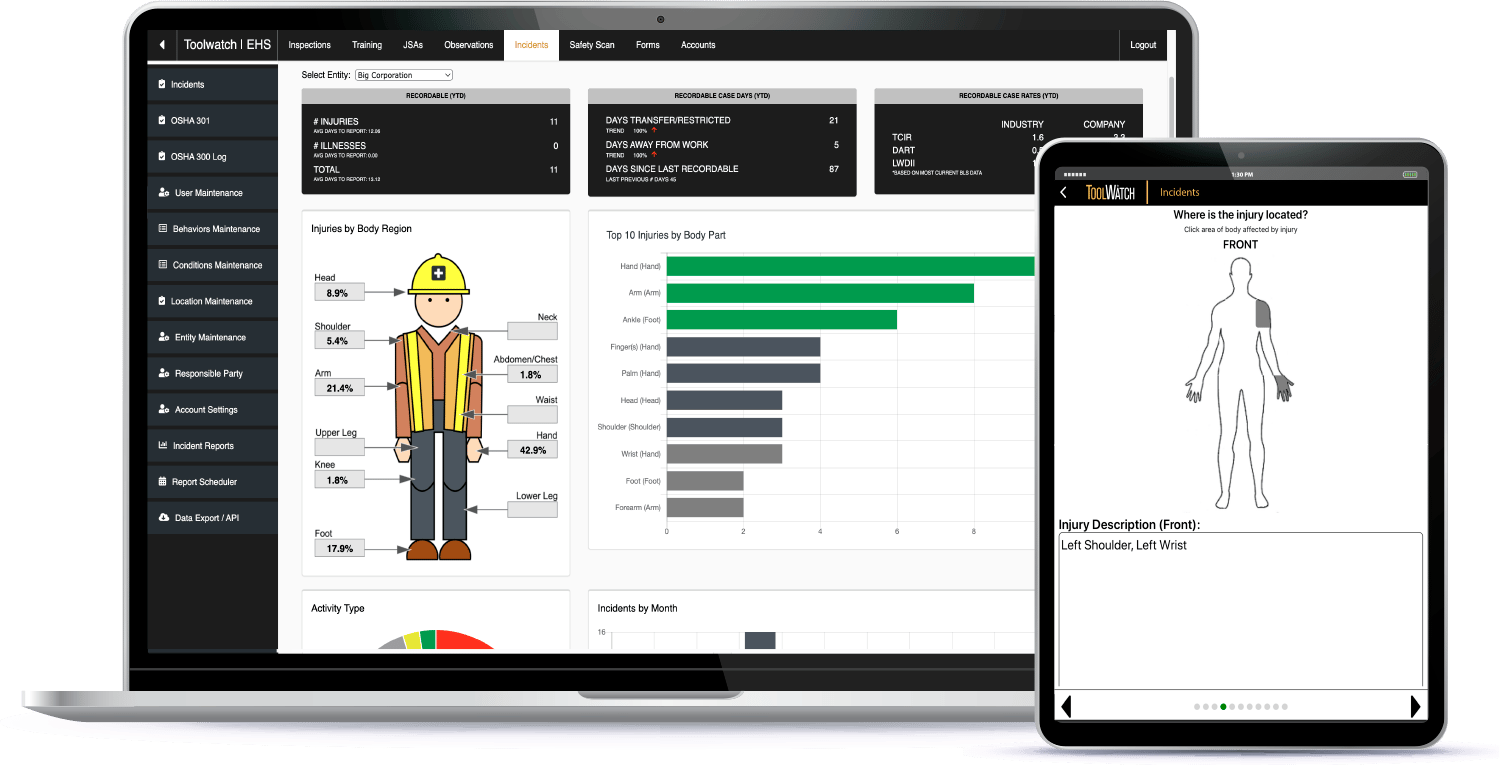
Task: Click the Incident Reports chart icon
Action: tap(163, 445)
